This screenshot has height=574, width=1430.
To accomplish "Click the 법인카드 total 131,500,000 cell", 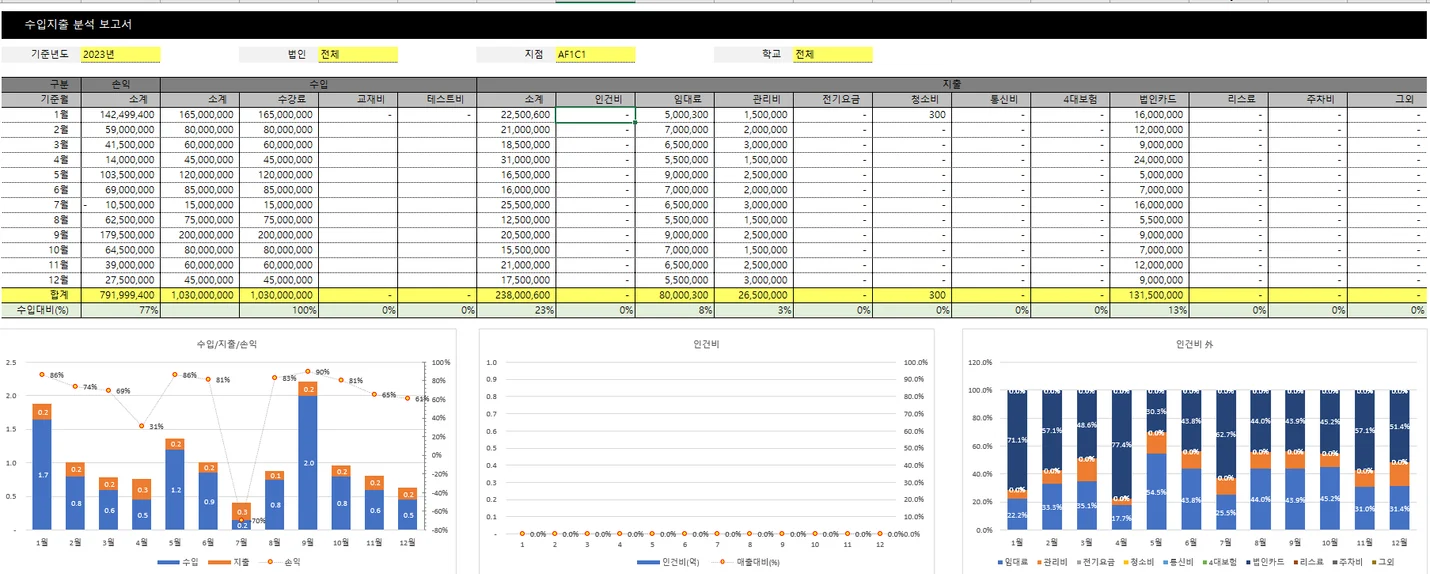I will click(1148, 296).
